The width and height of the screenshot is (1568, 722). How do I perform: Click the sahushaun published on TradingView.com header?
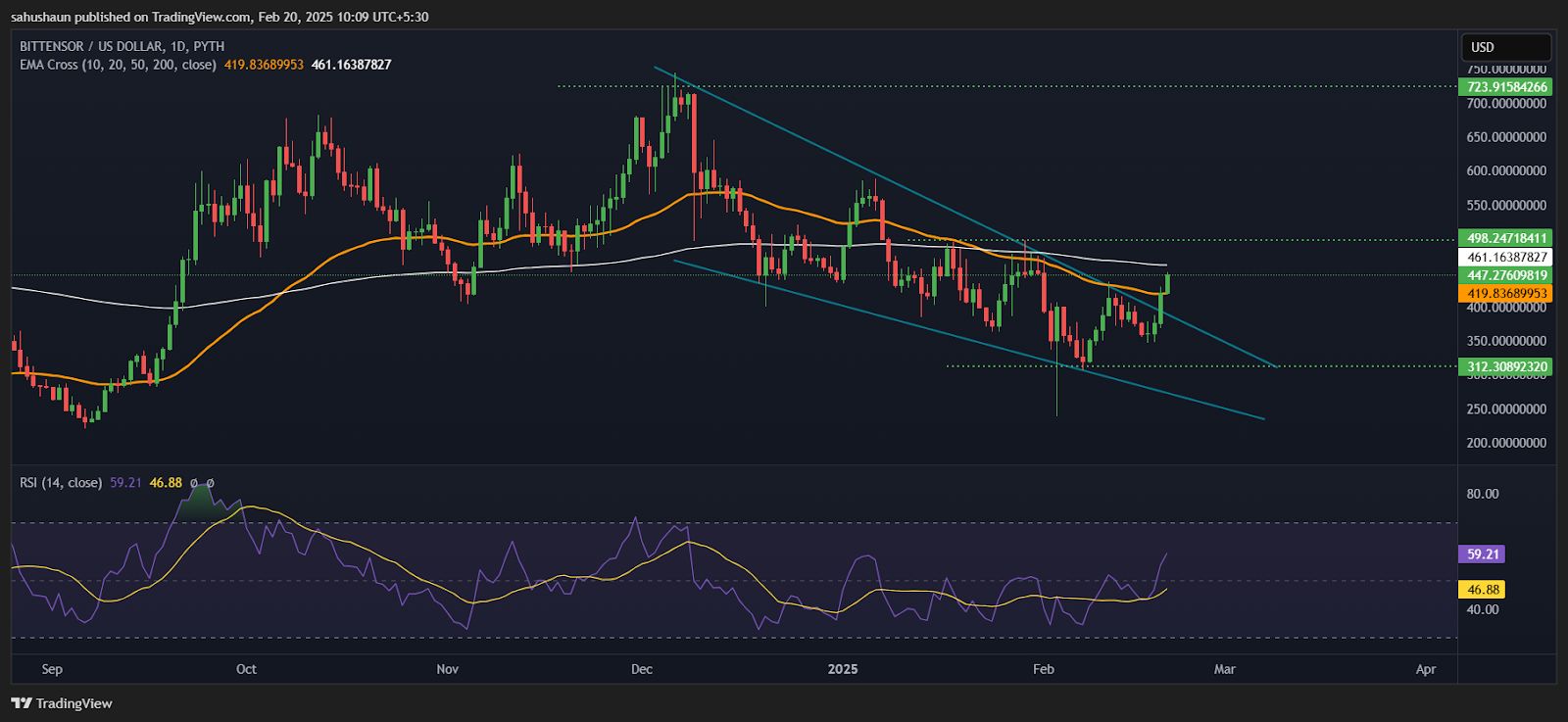pyautogui.click(x=220, y=17)
